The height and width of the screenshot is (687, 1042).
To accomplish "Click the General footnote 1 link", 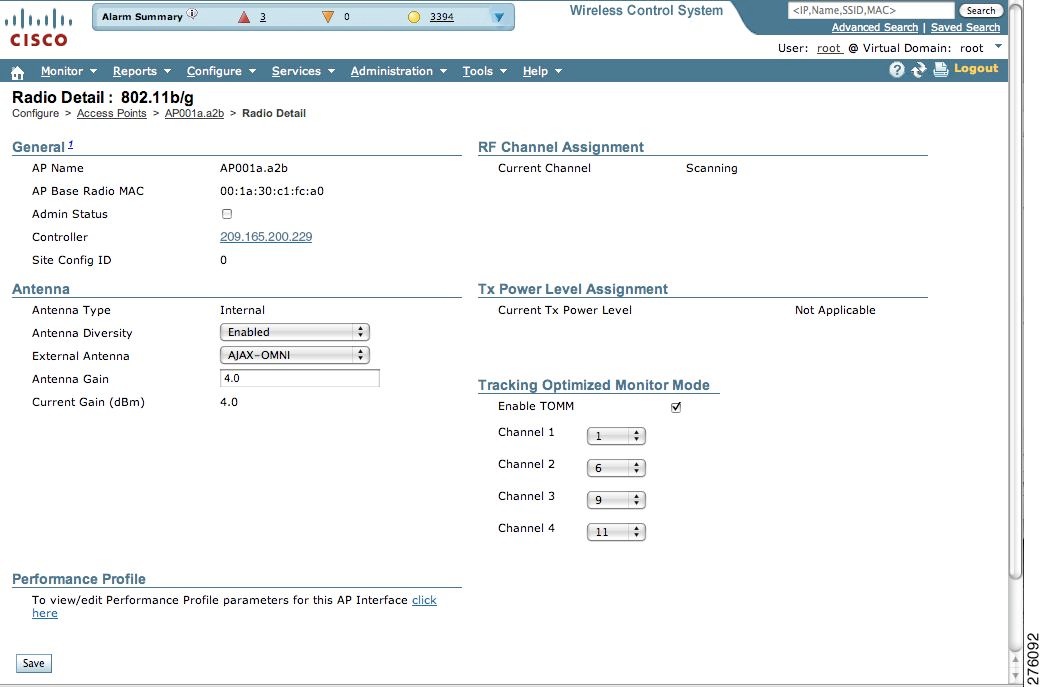I will point(70,144).
